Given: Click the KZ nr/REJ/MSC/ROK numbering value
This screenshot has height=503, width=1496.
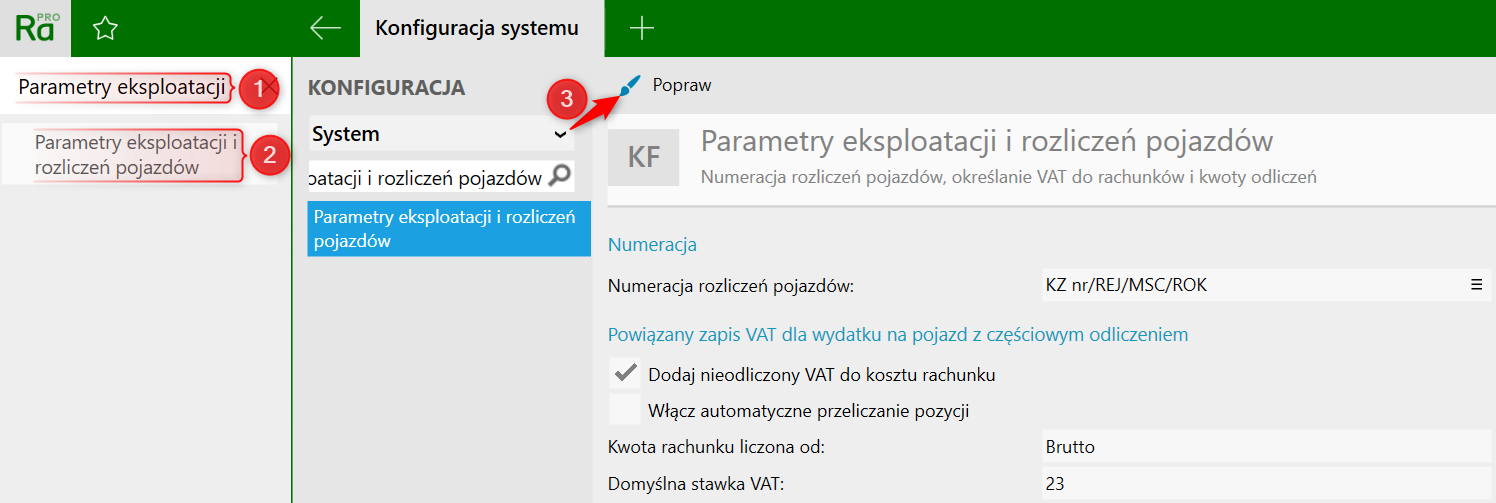Looking at the screenshot, I should click(x=1126, y=285).
